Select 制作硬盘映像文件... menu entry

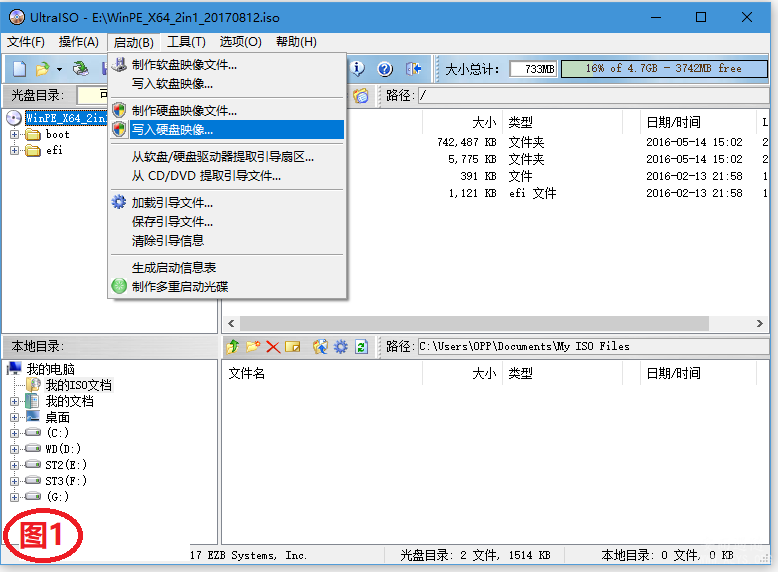click(227, 110)
